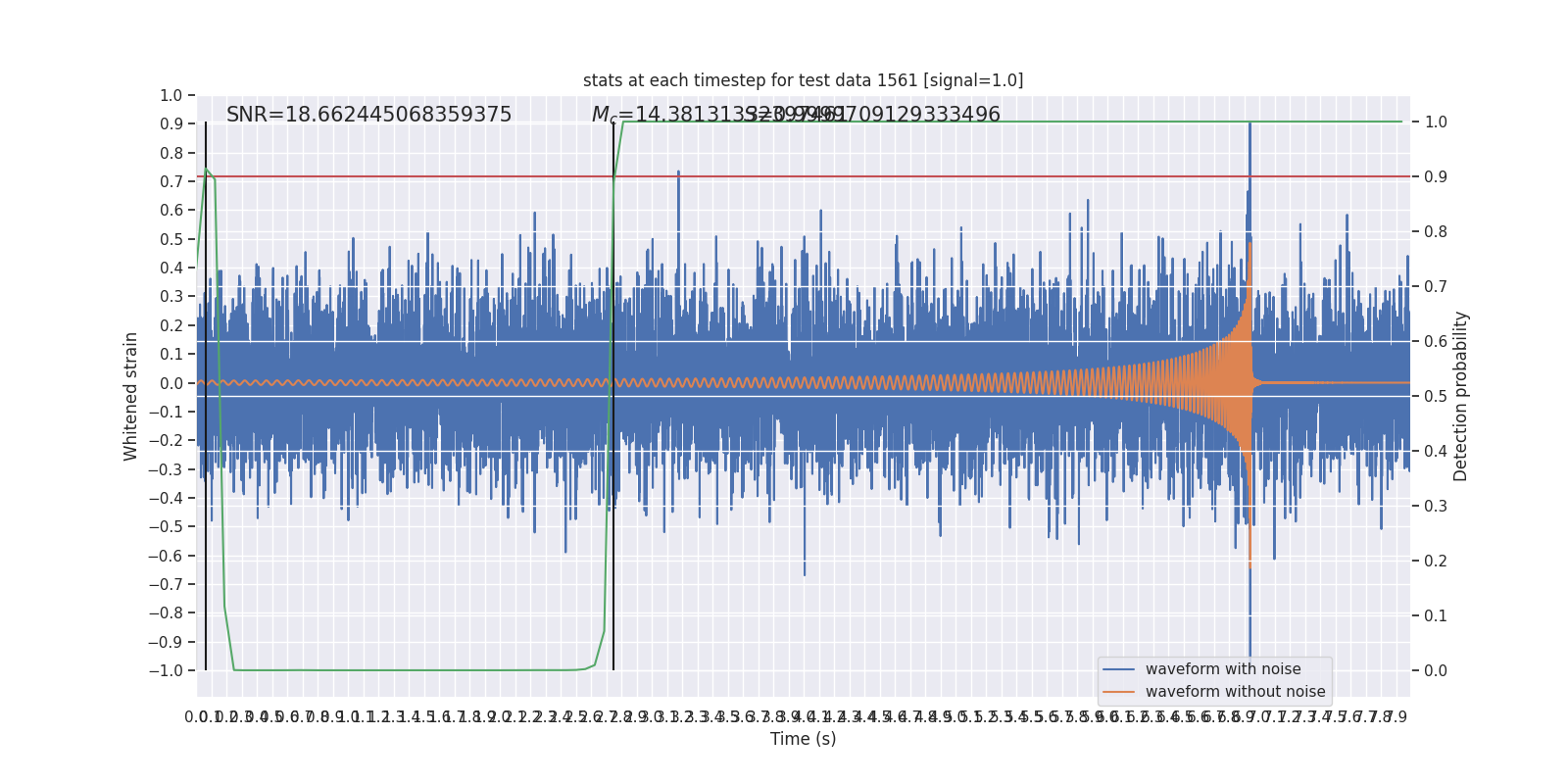The height and width of the screenshot is (784, 1568).
Task: Click the −1.0 tick on the left axis
Action: tap(166, 670)
